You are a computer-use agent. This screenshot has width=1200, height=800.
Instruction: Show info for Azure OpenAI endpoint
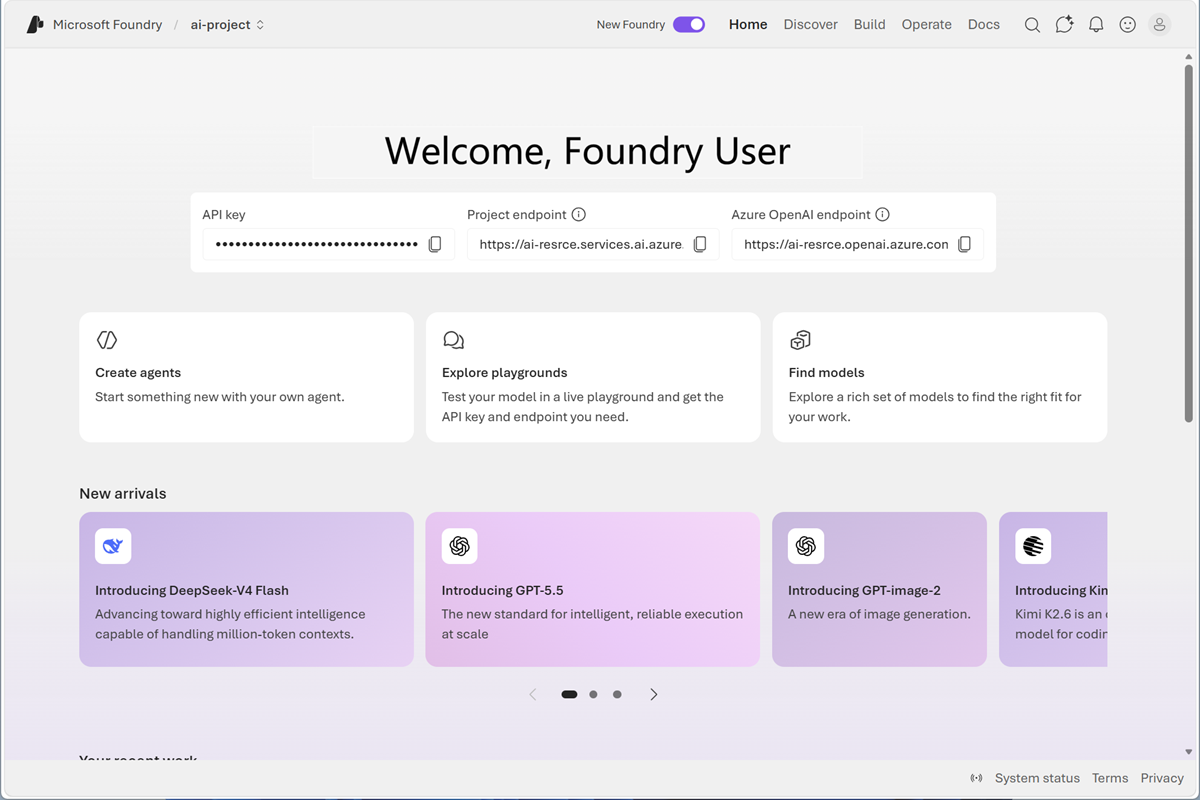pos(882,214)
